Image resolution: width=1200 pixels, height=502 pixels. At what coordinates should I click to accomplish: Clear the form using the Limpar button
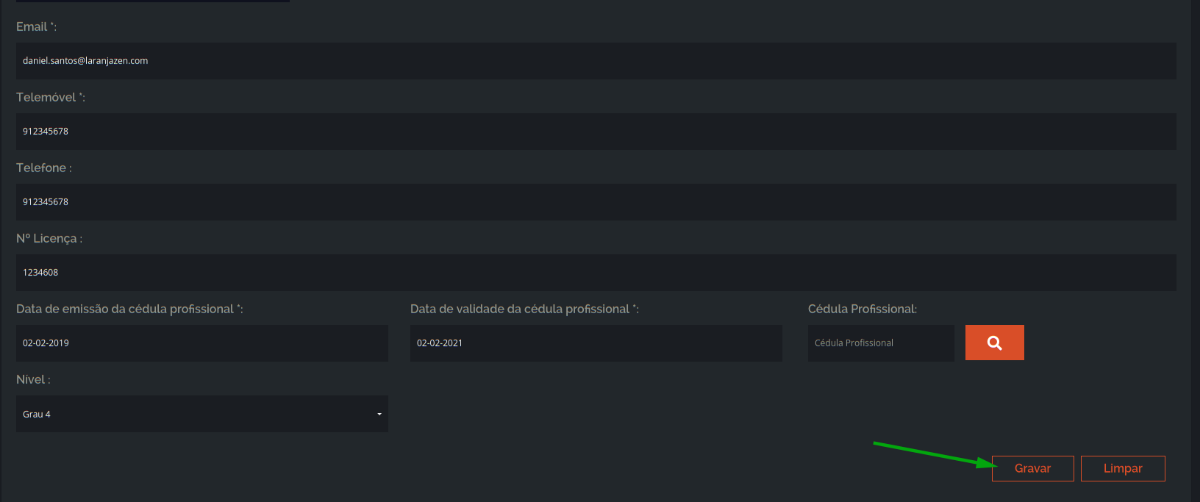pos(1123,468)
